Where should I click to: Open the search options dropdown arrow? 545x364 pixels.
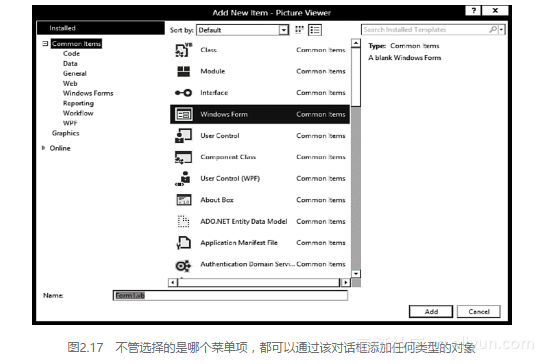coord(501,30)
